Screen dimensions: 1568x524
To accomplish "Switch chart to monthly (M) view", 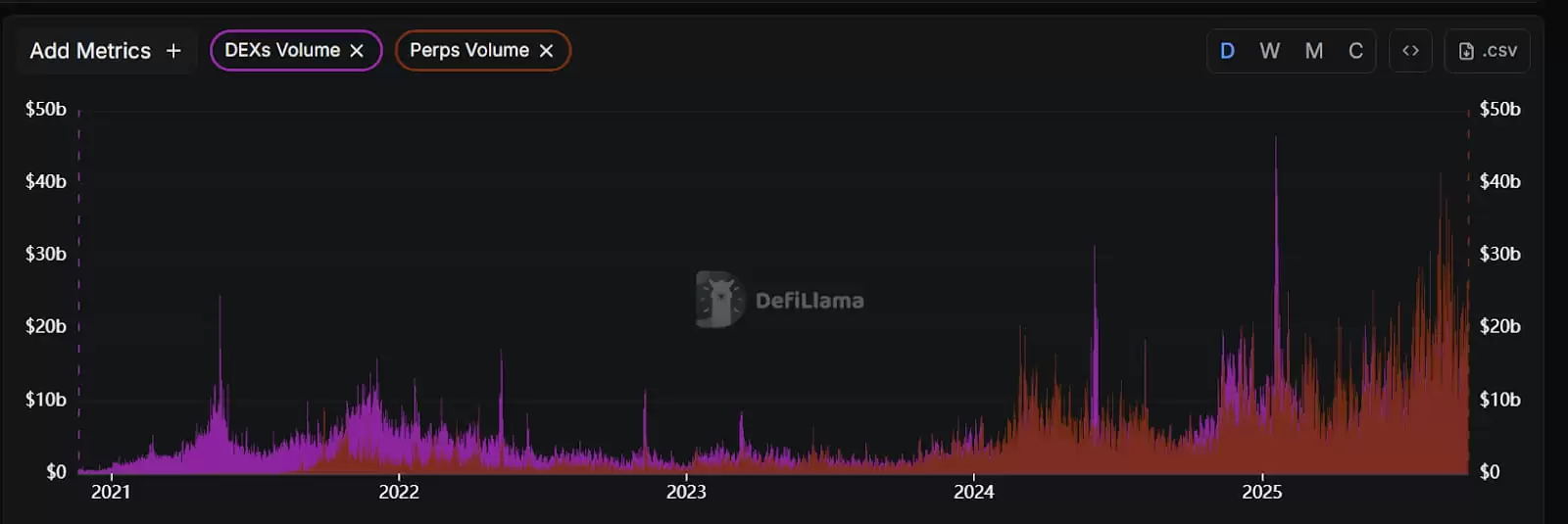I will click(x=1313, y=51).
